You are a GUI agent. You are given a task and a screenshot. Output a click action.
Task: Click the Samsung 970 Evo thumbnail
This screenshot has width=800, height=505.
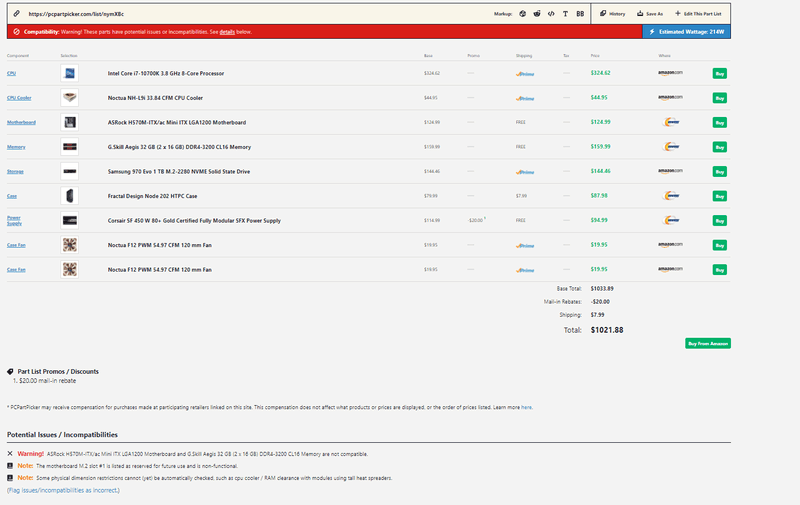[x=69, y=171]
